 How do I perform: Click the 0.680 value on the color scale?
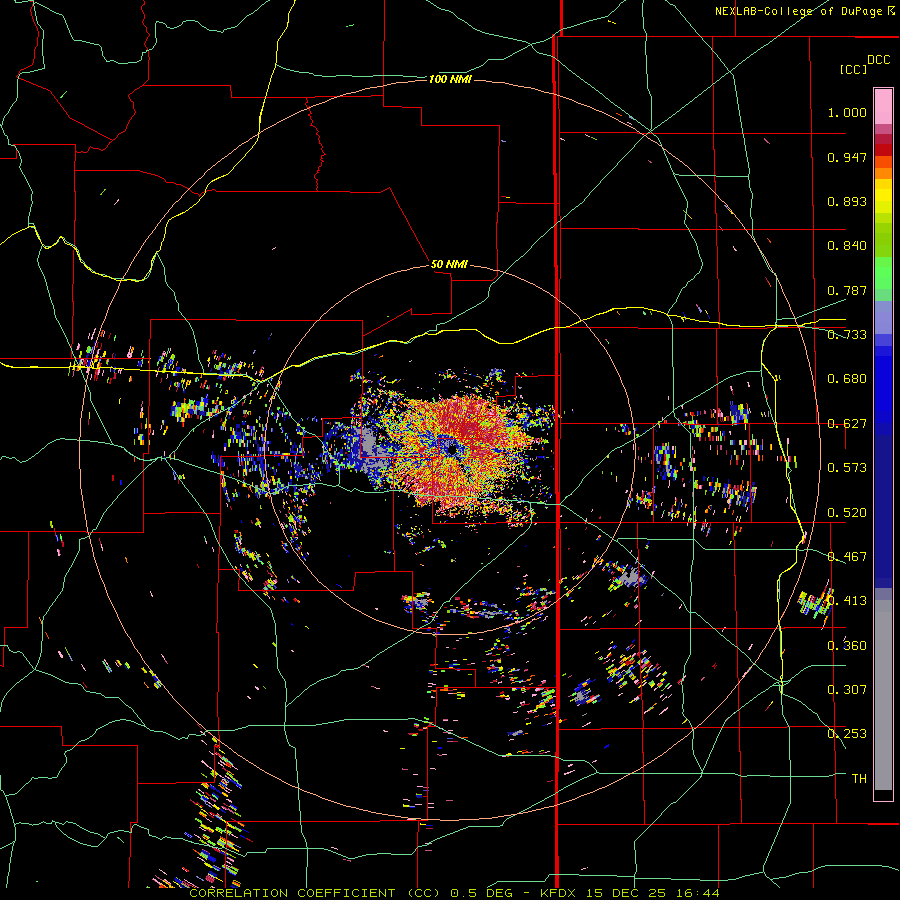click(847, 379)
